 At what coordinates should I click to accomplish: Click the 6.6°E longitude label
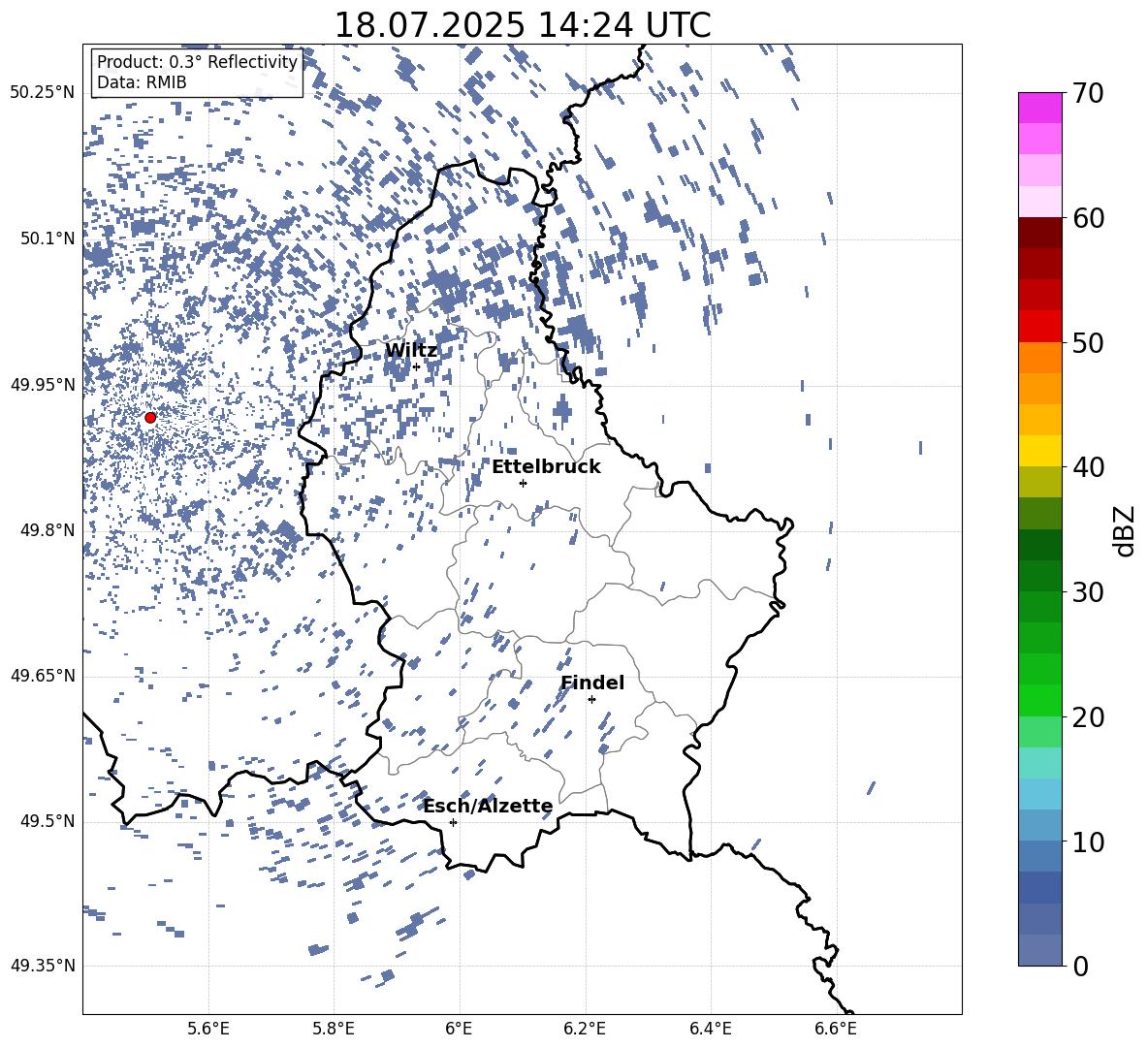point(836,1029)
